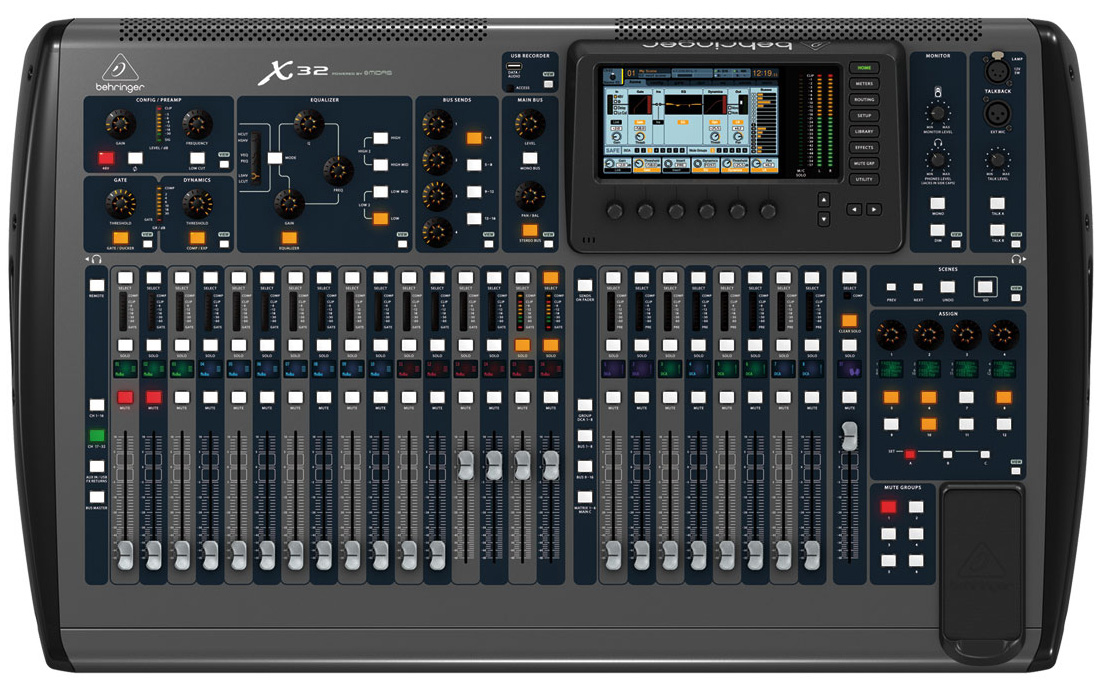The height and width of the screenshot is (700, 1100).
Task: Enable the Low Cut button
Action: [197, 159]
